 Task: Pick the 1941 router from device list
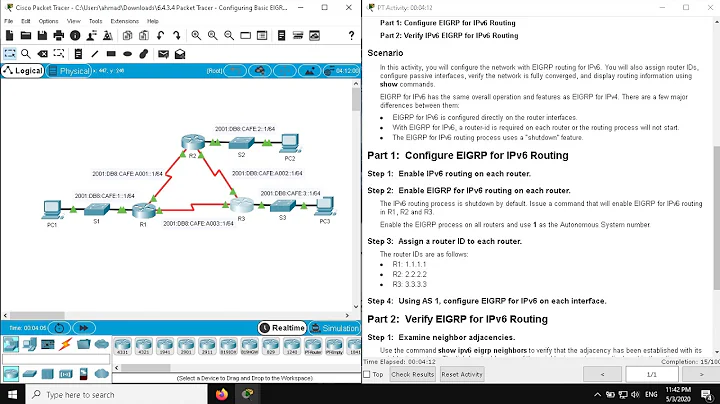pos(164,346)
